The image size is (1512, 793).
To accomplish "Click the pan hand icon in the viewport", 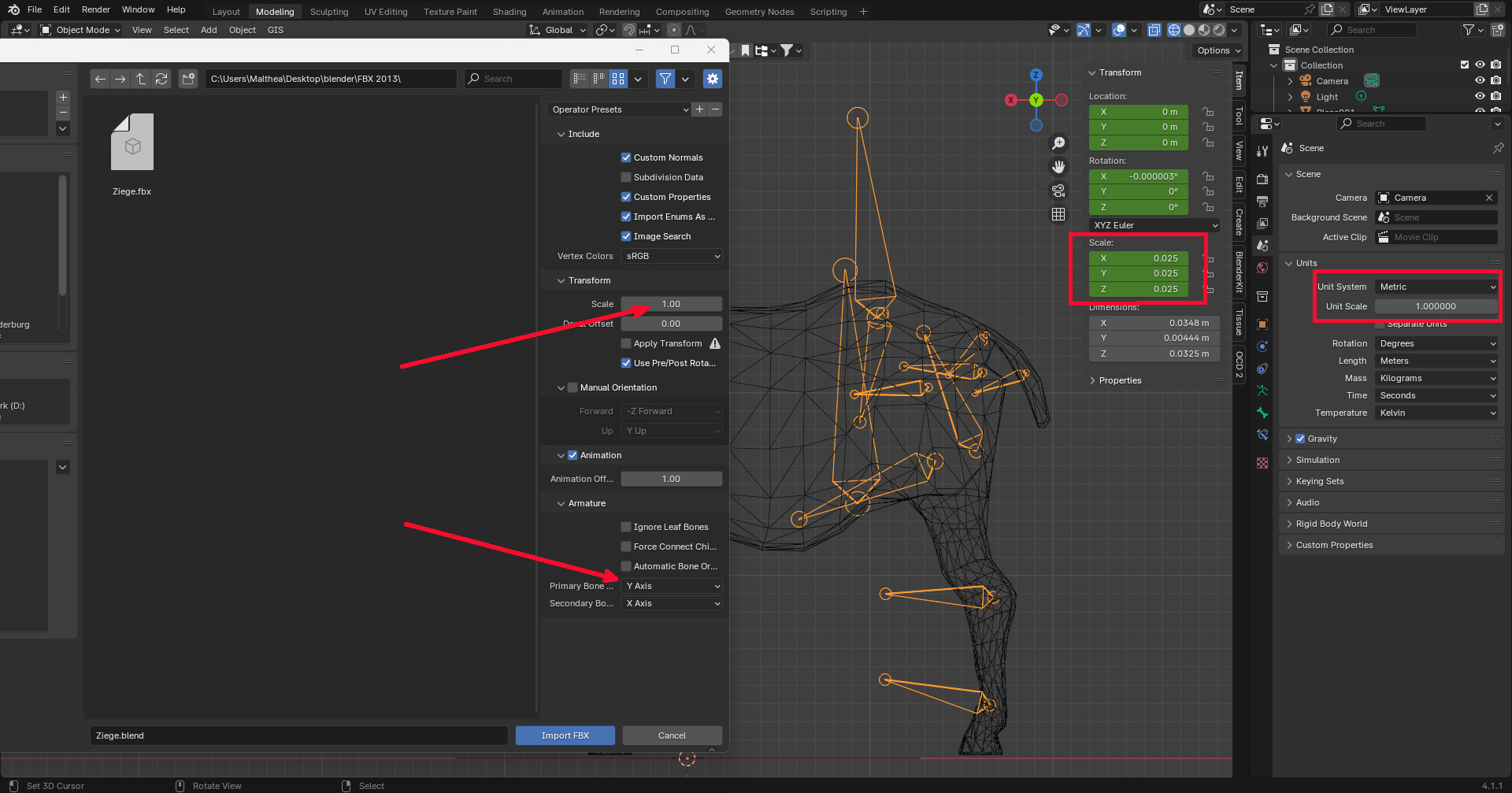I will (x=1058, y=167).
